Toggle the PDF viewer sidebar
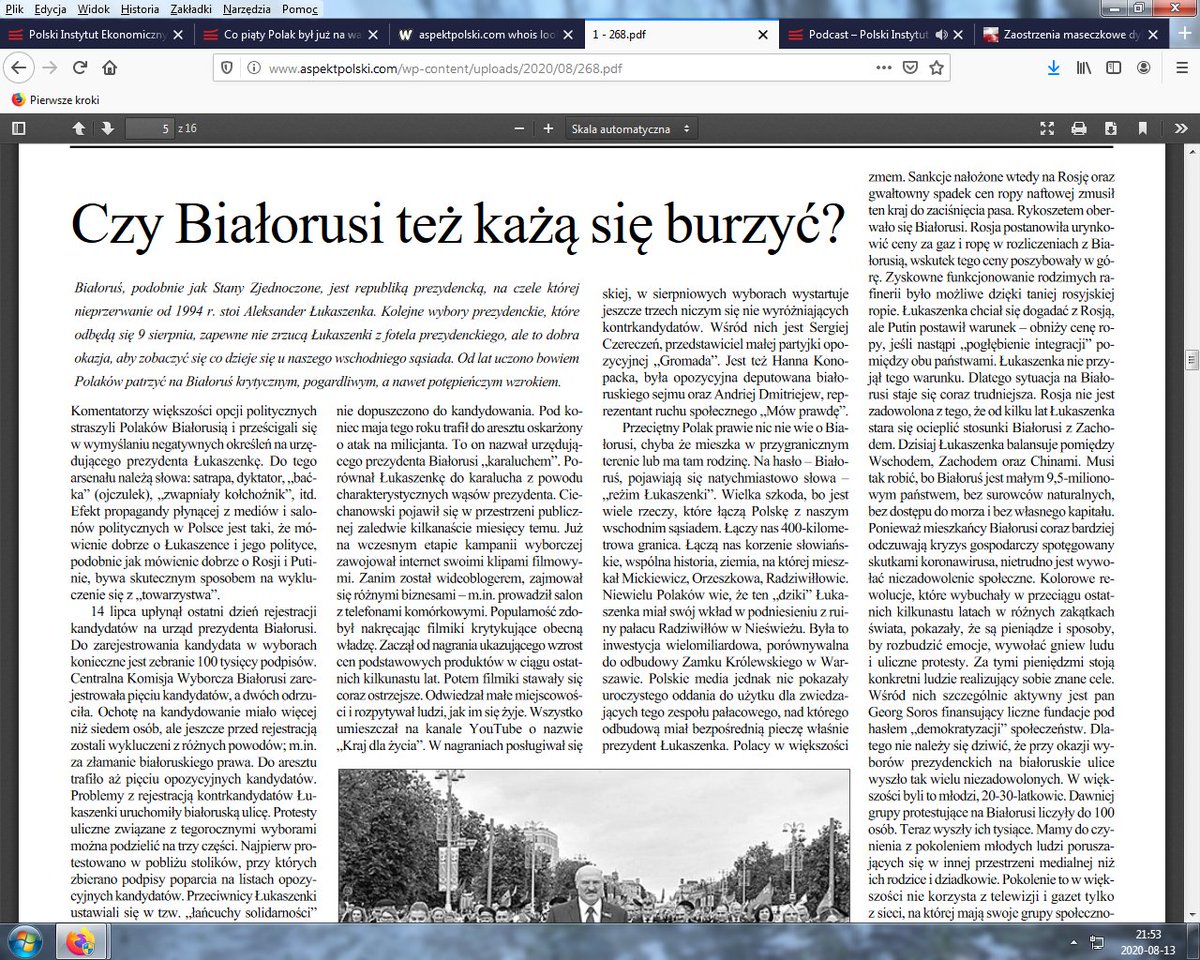Screen dimensions: 1200x960 (17, 128)
